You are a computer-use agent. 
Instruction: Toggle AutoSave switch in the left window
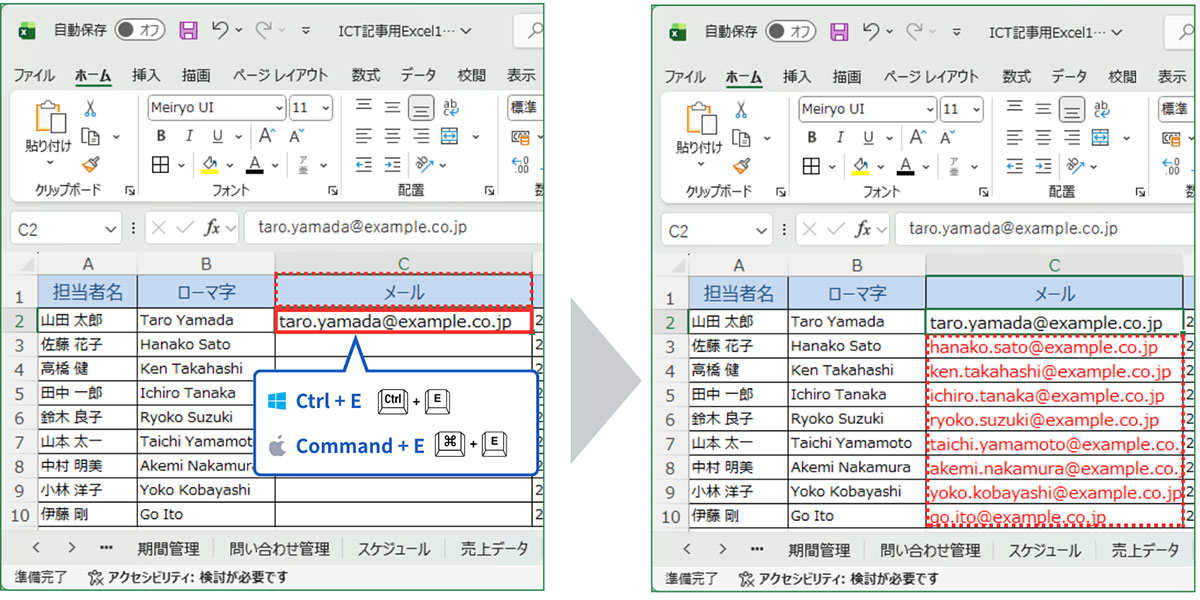pyautogui.click(x=139, y=30)
